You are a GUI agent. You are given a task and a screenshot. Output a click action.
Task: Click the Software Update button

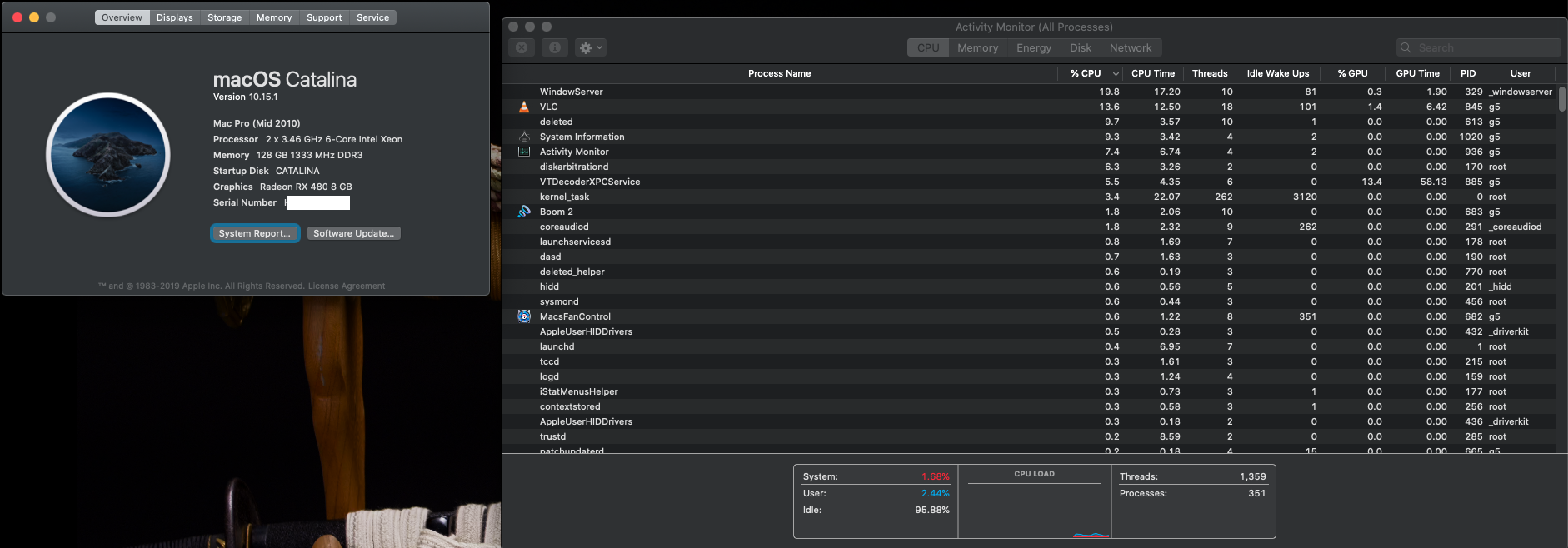[x=354, y=233]
